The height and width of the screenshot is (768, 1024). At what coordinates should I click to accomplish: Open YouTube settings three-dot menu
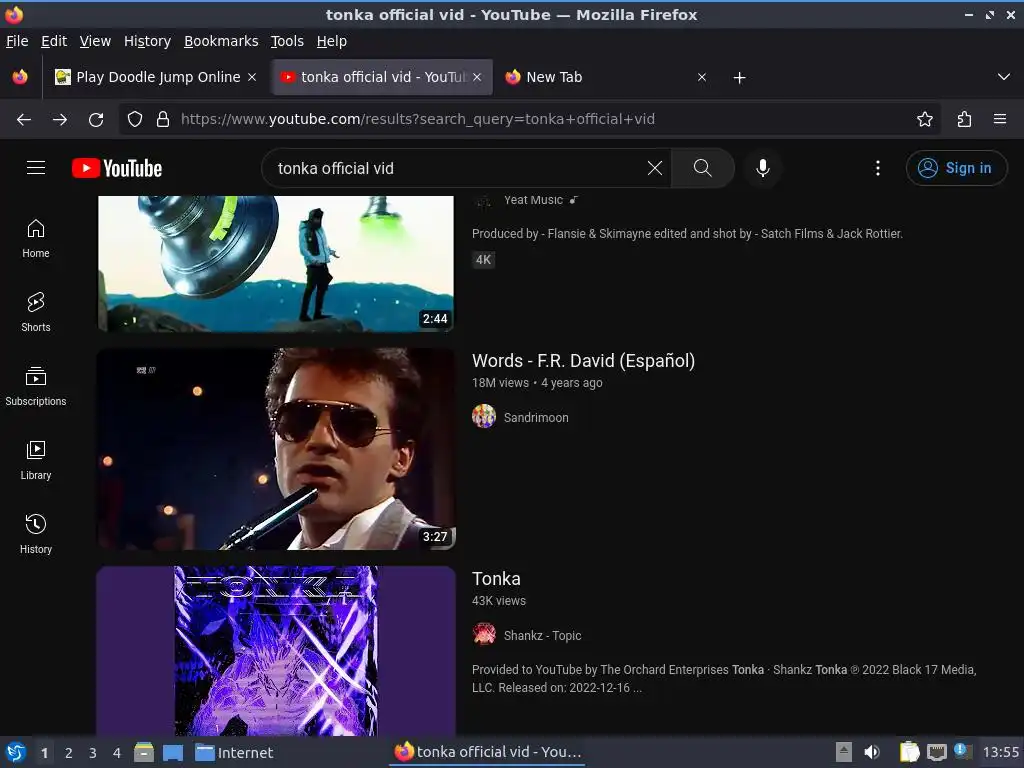[x=878, y=168]
